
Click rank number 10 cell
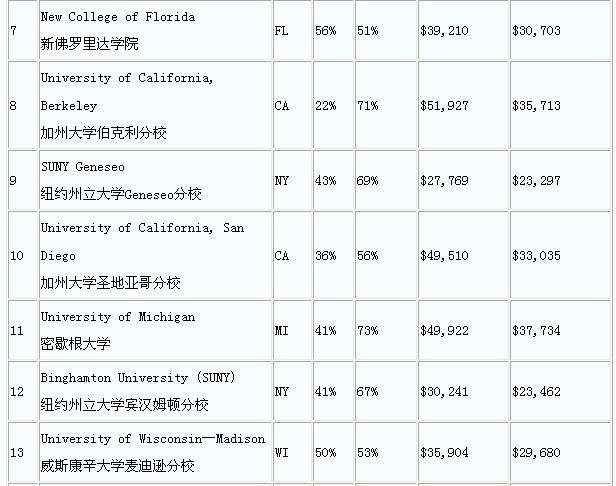coord(17,256)
